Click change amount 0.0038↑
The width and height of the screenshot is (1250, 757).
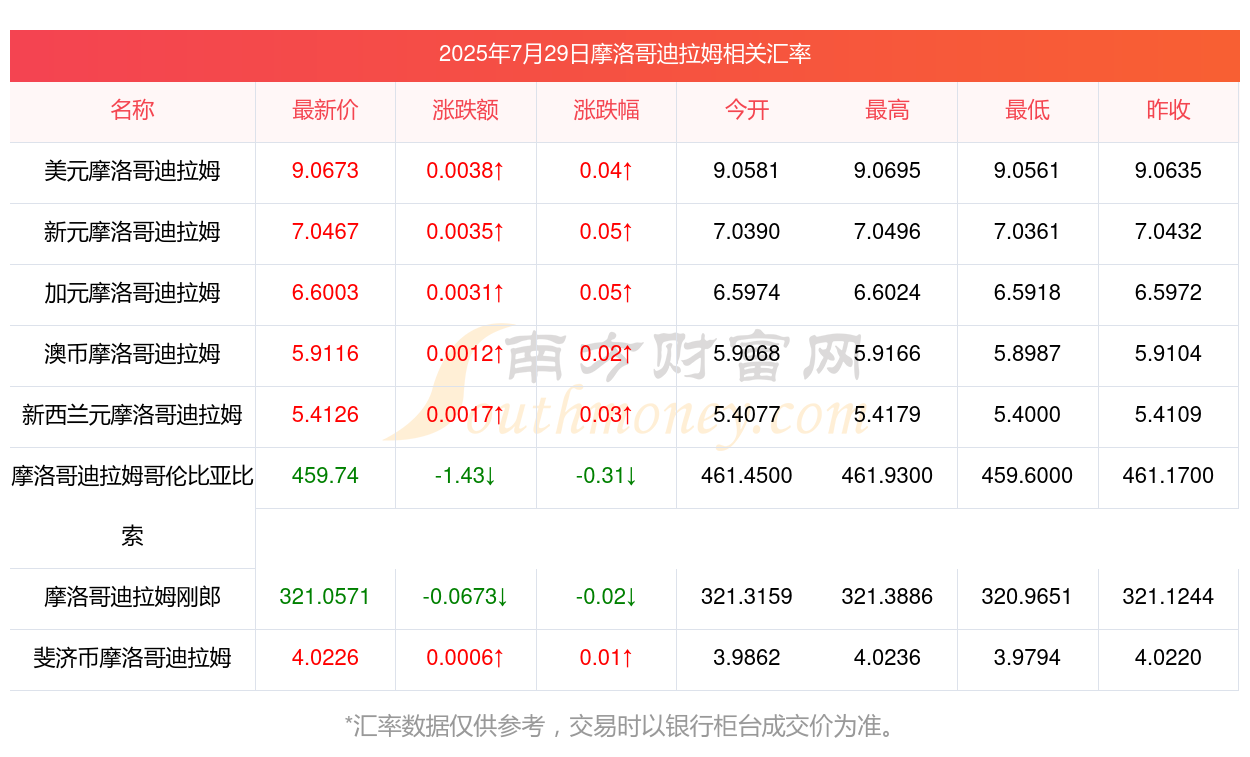pyautogui.click(x=466, y=171)
